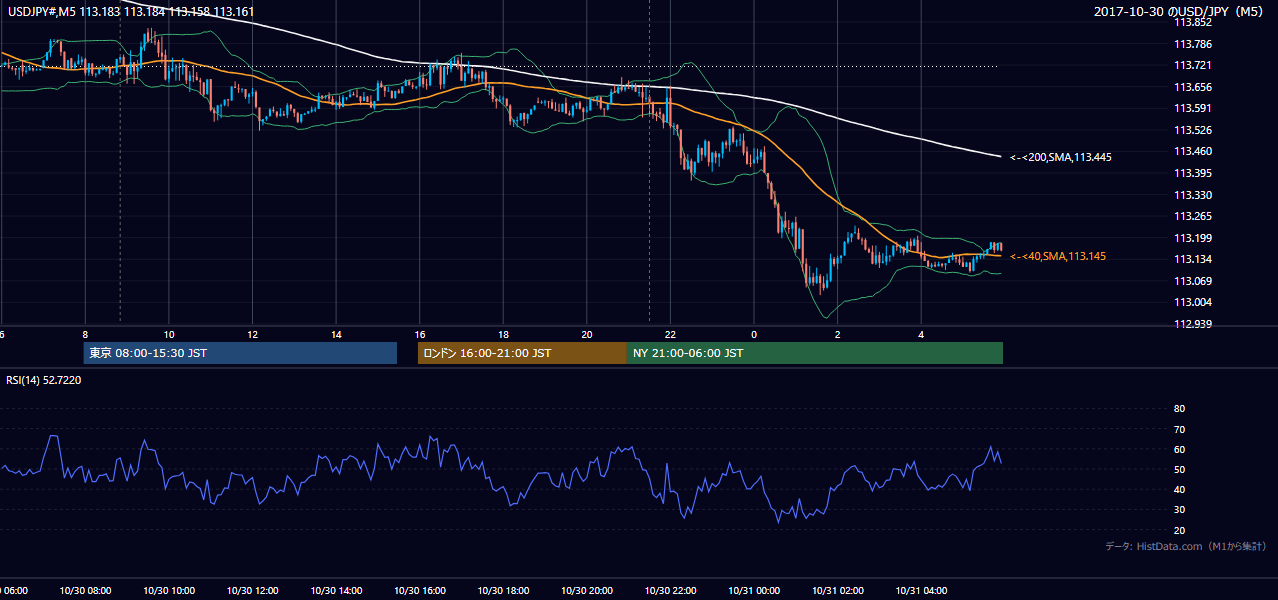Screen dimensions: 1278x600
Task: Click the 10/30 14:00 time axis label
Action: (336, 591)
